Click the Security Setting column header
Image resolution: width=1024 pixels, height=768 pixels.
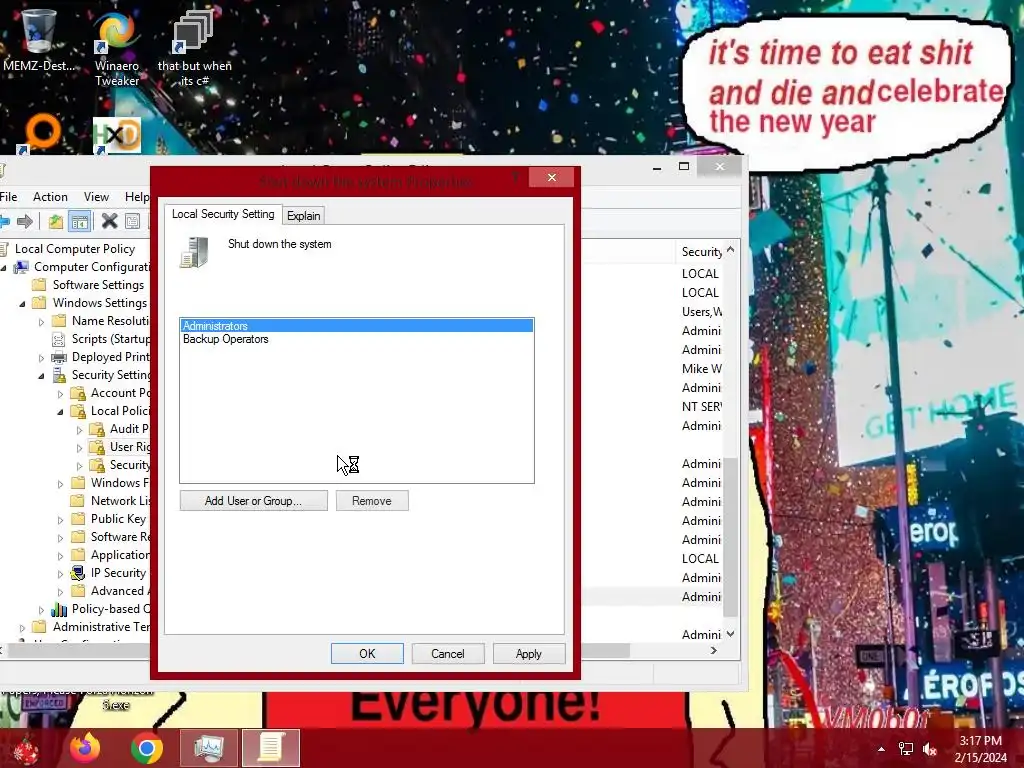coord(700,251)
